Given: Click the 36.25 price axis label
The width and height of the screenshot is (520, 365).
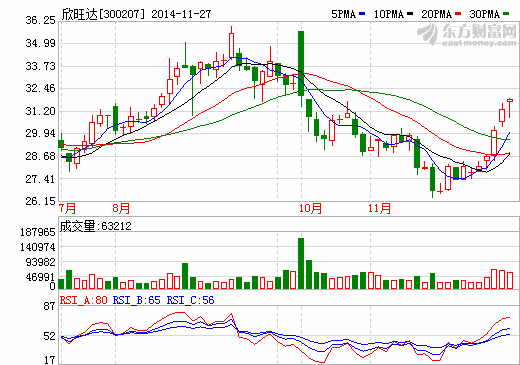Looking at the screenshot, I should (40, 20).
